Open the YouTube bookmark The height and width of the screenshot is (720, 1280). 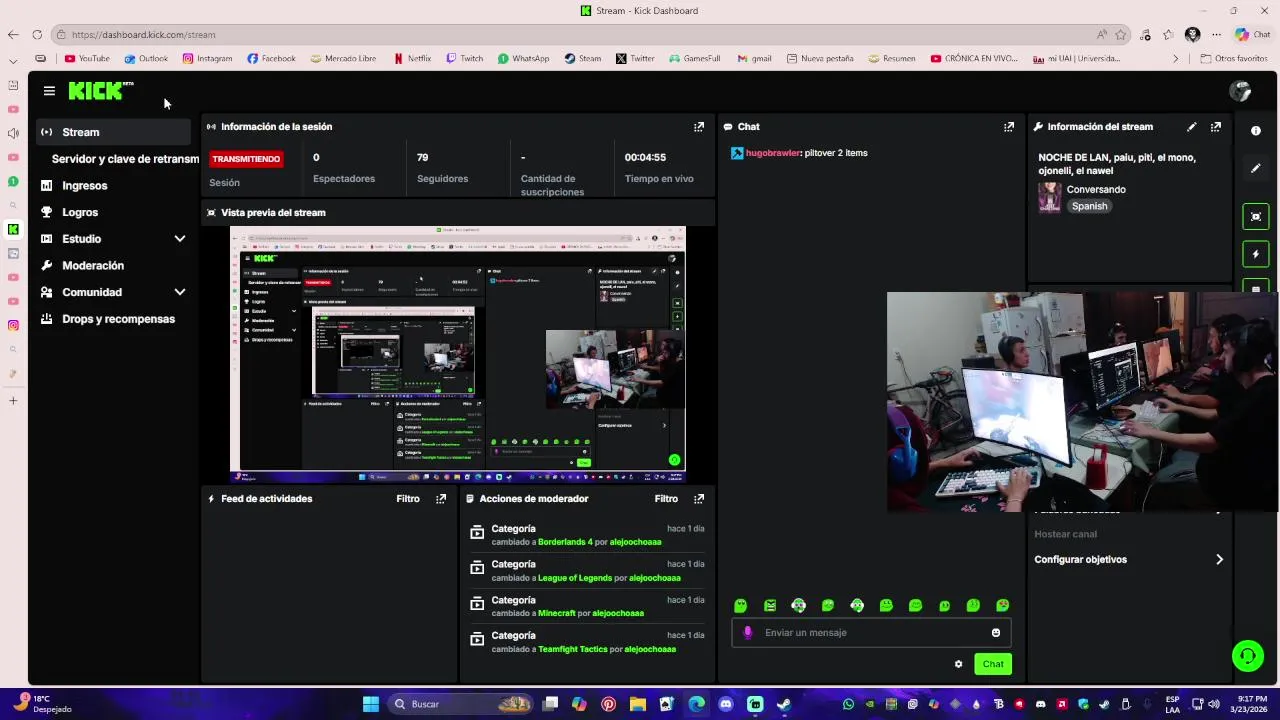point(87,58)
